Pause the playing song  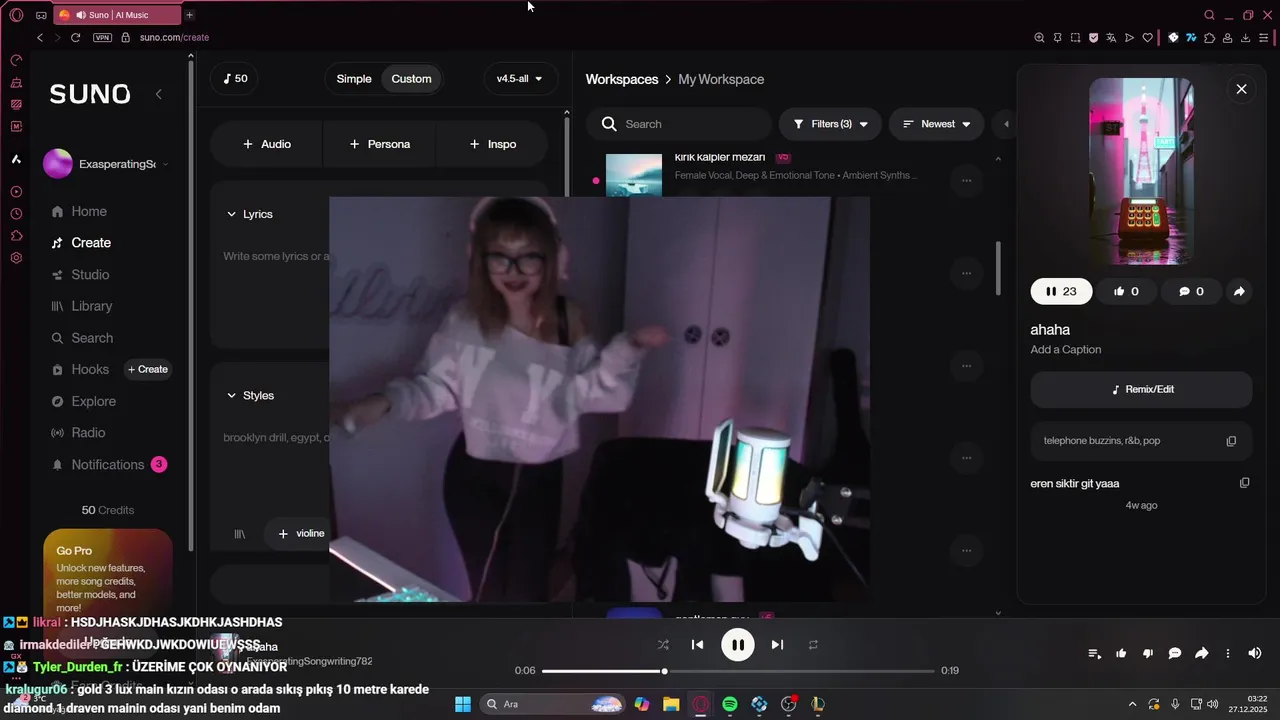pyautogui.click(x=738, y=645)
